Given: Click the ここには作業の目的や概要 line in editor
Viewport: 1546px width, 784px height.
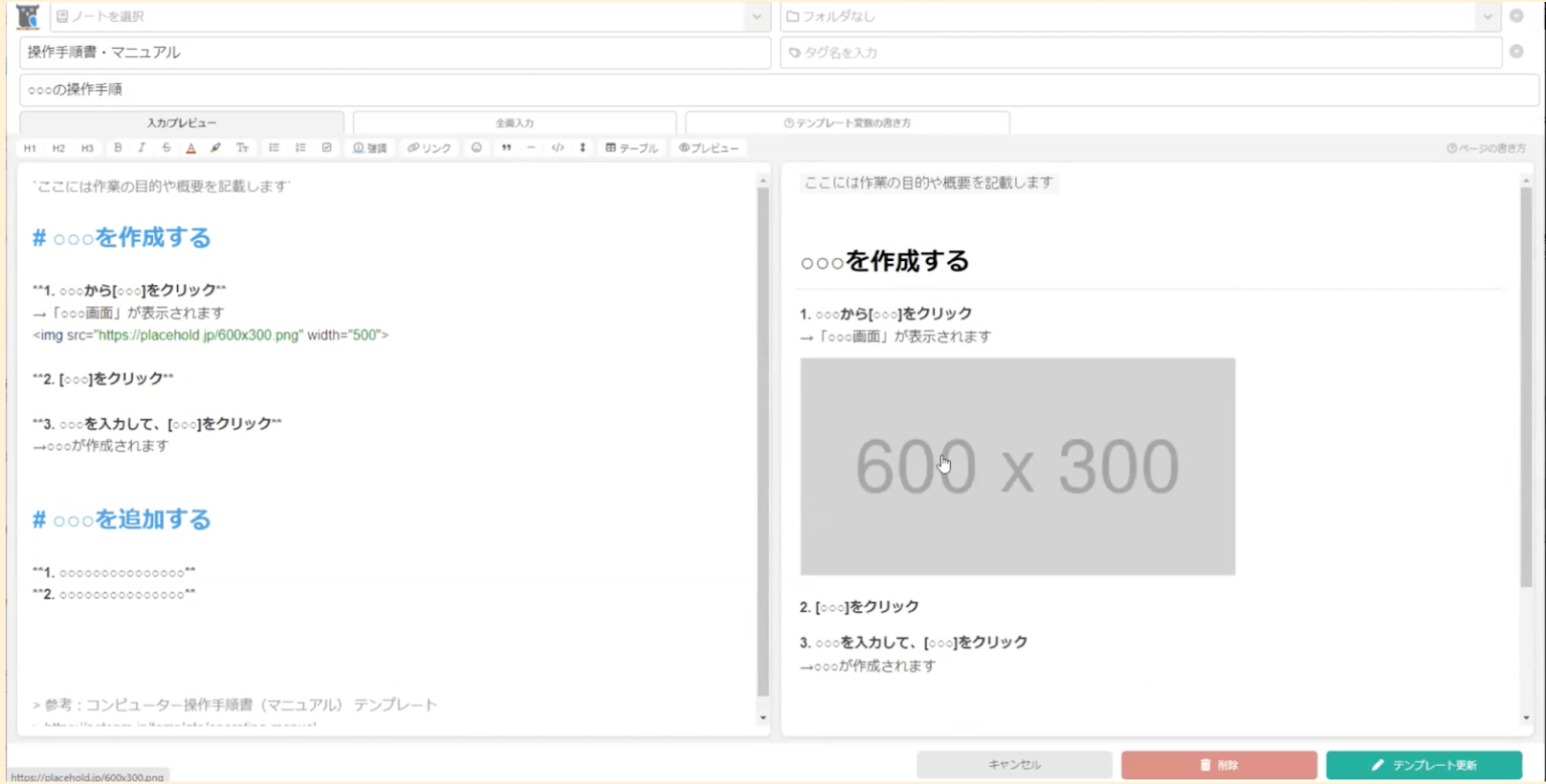Looking at the screenshot, I should point(162,186).
